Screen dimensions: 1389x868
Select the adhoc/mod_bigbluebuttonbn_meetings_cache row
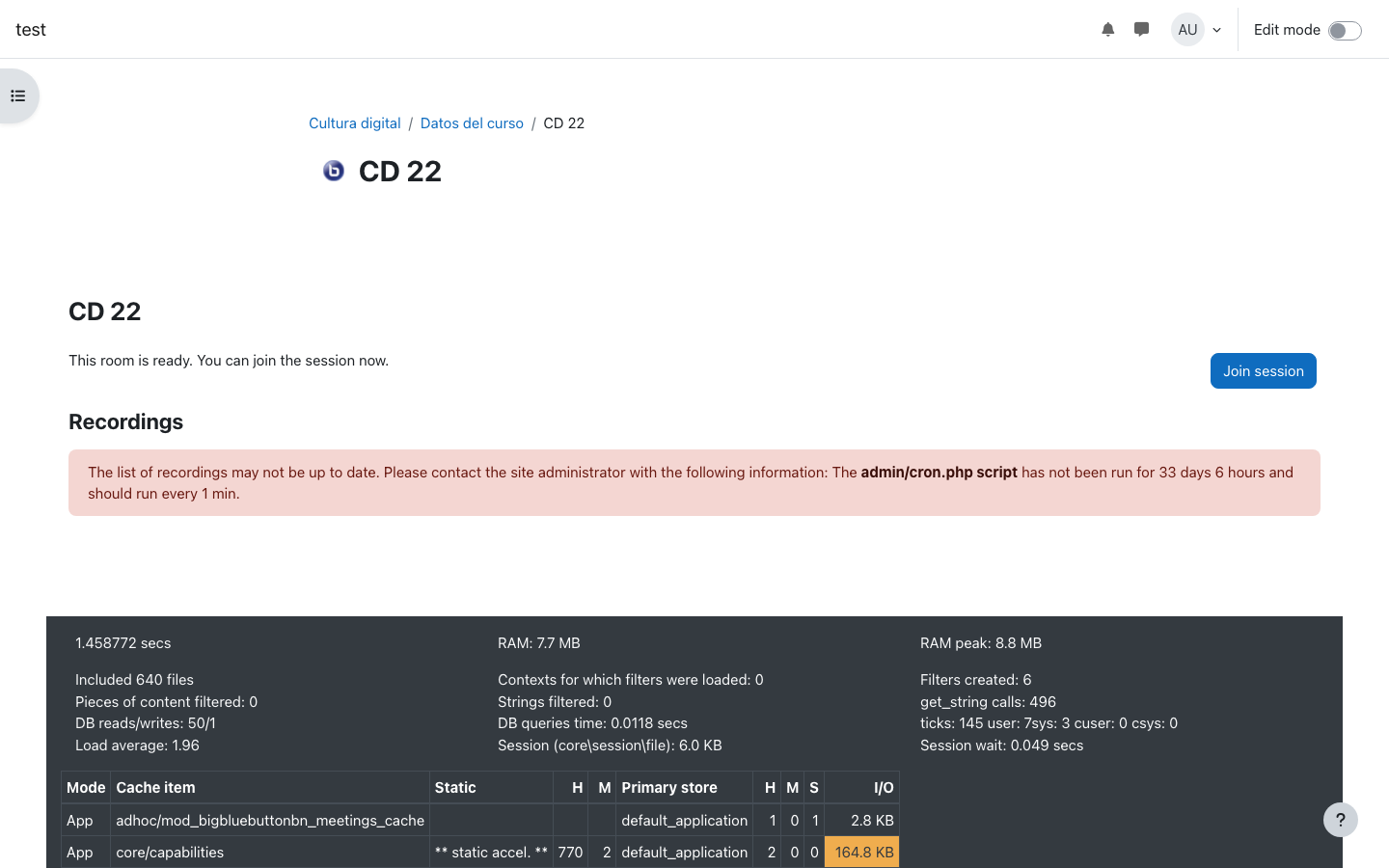pos(270,821)
